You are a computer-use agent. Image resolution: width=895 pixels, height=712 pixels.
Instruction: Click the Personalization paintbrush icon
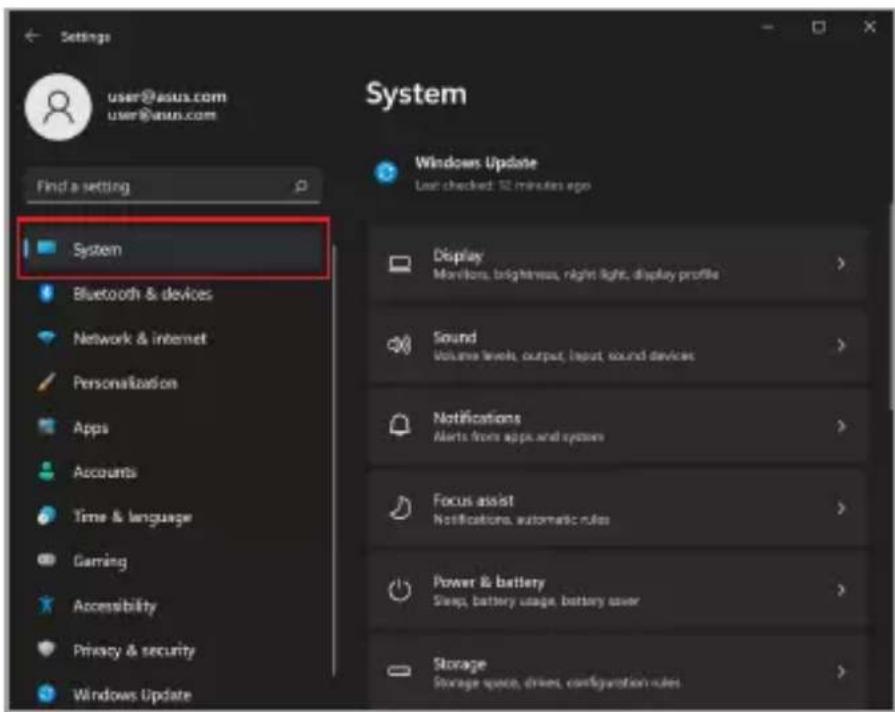[x=46, y=382]
